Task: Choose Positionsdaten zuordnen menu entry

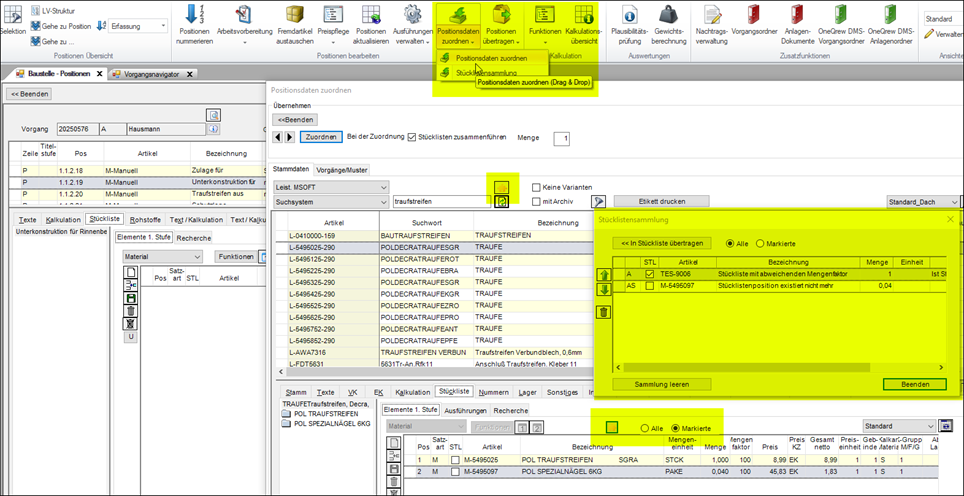Action: (x=491, y=58)
